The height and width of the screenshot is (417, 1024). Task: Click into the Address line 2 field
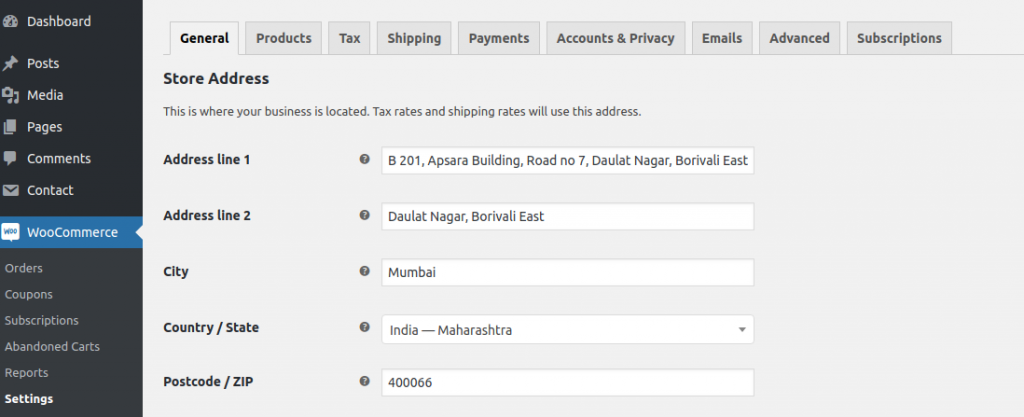click(x=567, y=216)
